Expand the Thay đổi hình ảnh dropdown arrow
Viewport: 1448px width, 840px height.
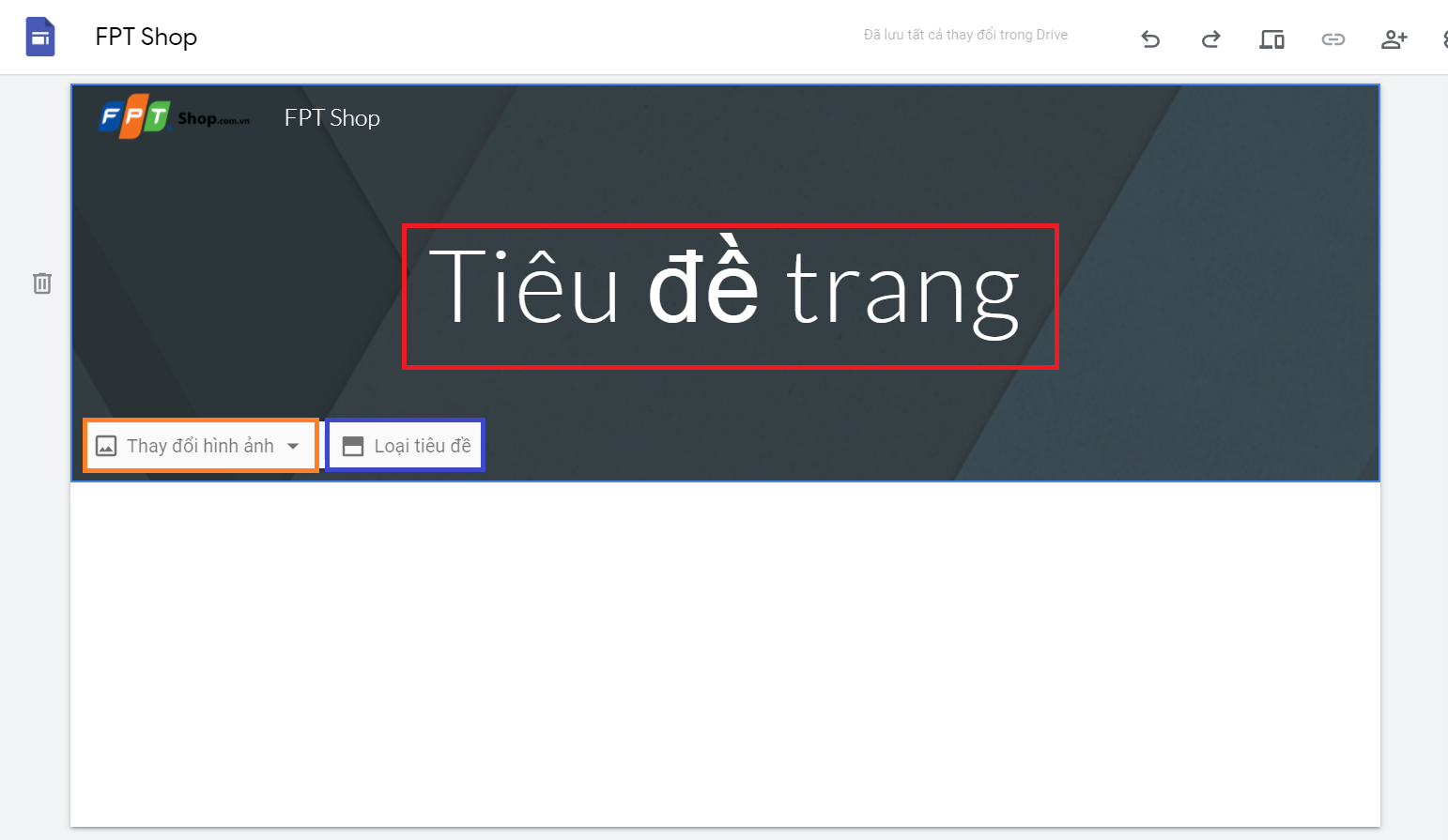click(x=291, y=445)
